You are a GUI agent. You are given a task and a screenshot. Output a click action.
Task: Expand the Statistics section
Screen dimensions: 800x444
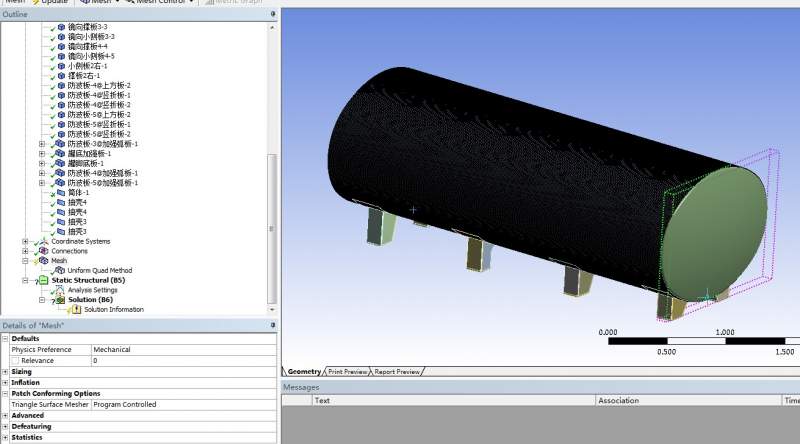(5, 437)
